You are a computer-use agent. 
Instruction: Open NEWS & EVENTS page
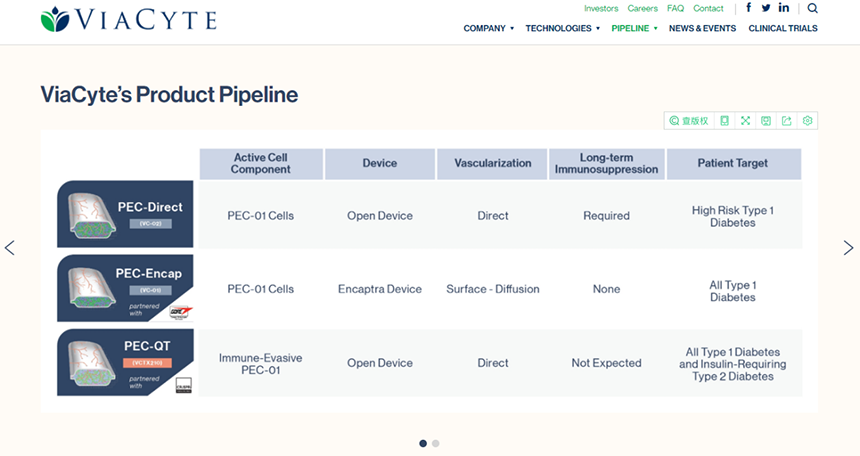703,29
